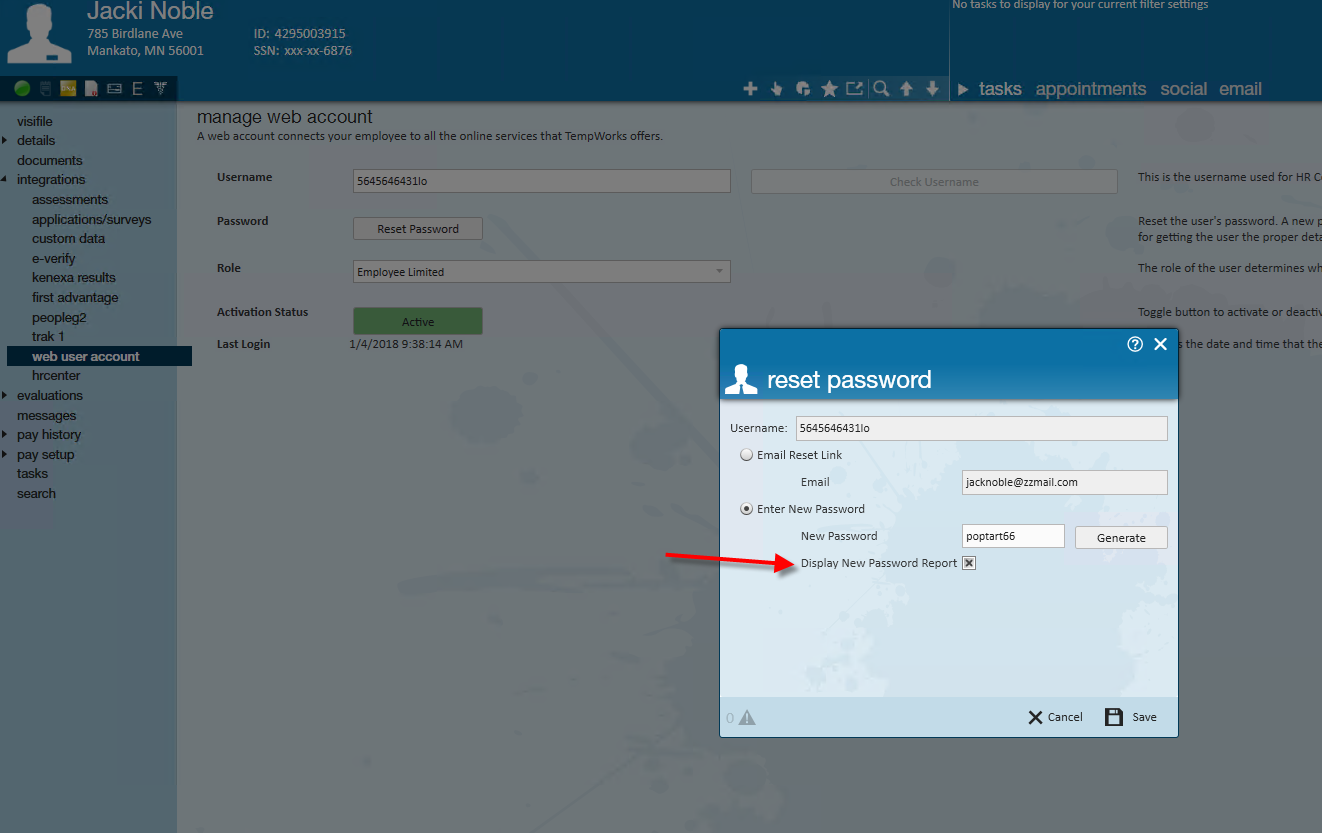Viewport: 1322px width, 833px height.
Task: Click the warning triangle icon in dialog footer
Action: coord(747,717)
